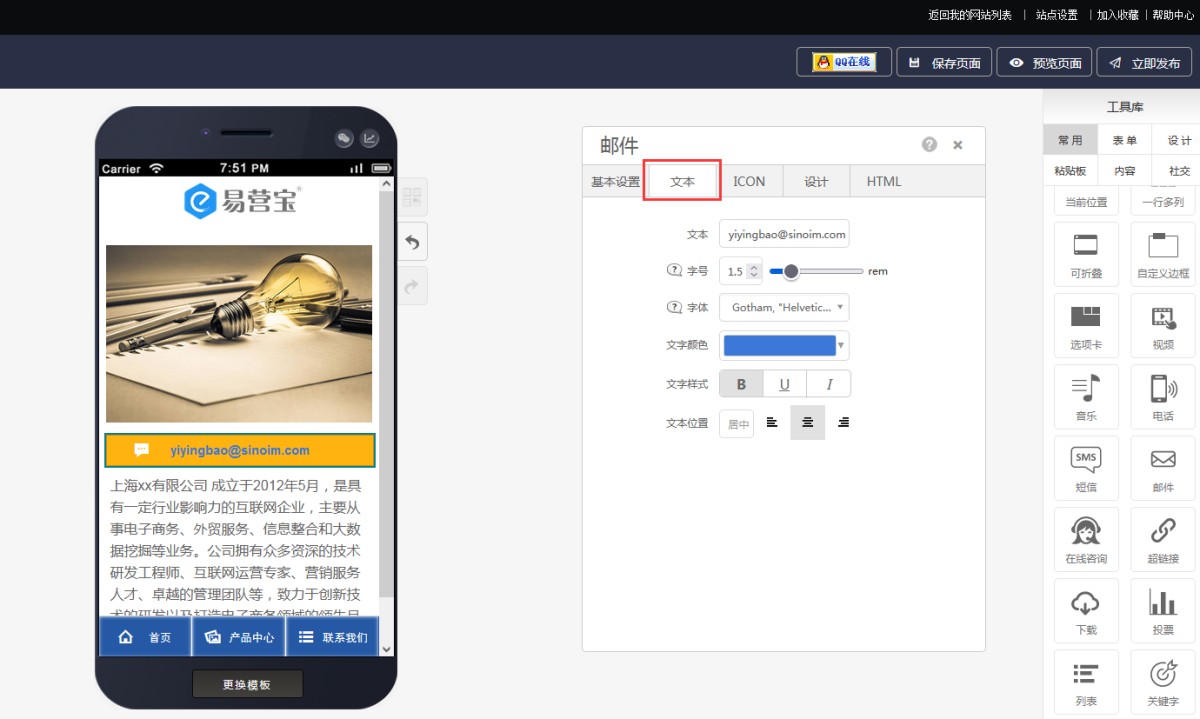Click the help question mark in 邮件 panel
The width and height of the screenshot is (1200, 719).
(x=929, y=145)
